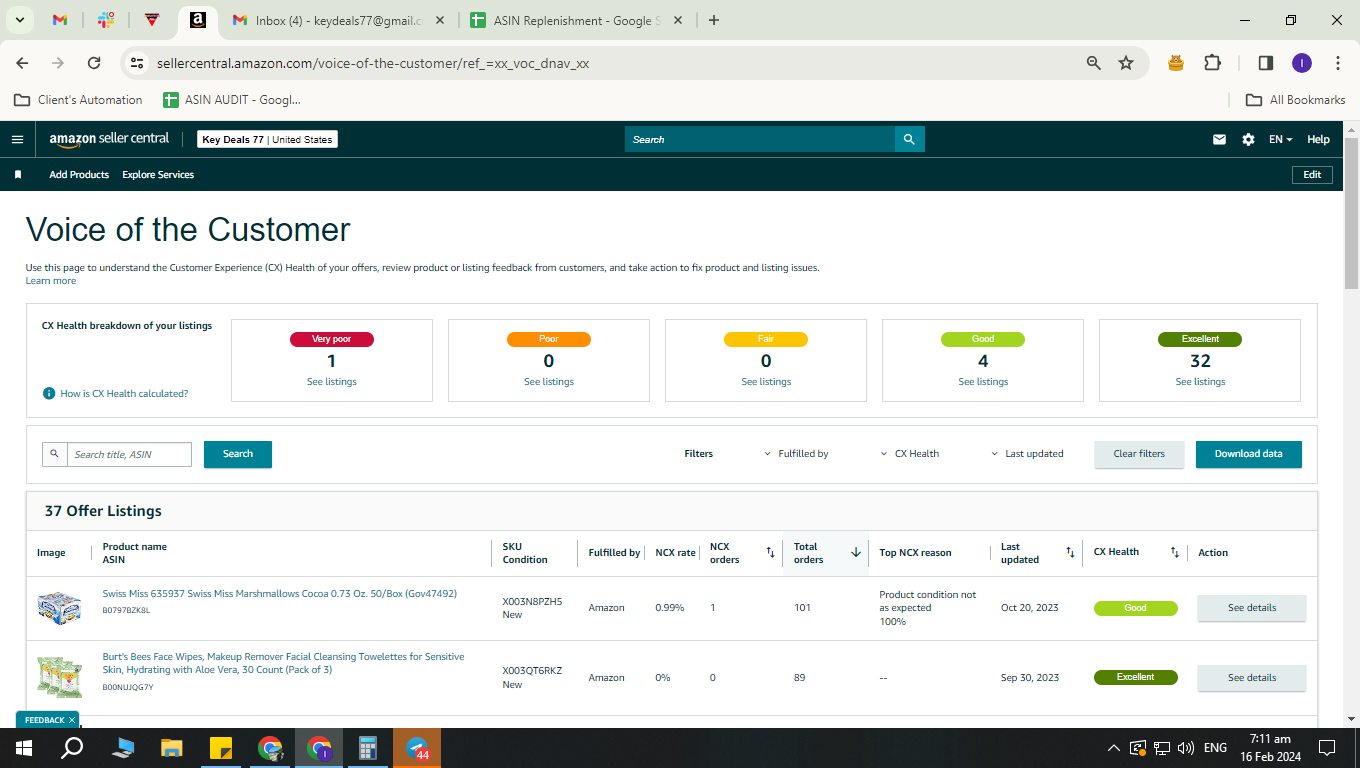Screen dimensions: 1360x768
Task: Open the mail messages icon
Action: (1219, 140)
